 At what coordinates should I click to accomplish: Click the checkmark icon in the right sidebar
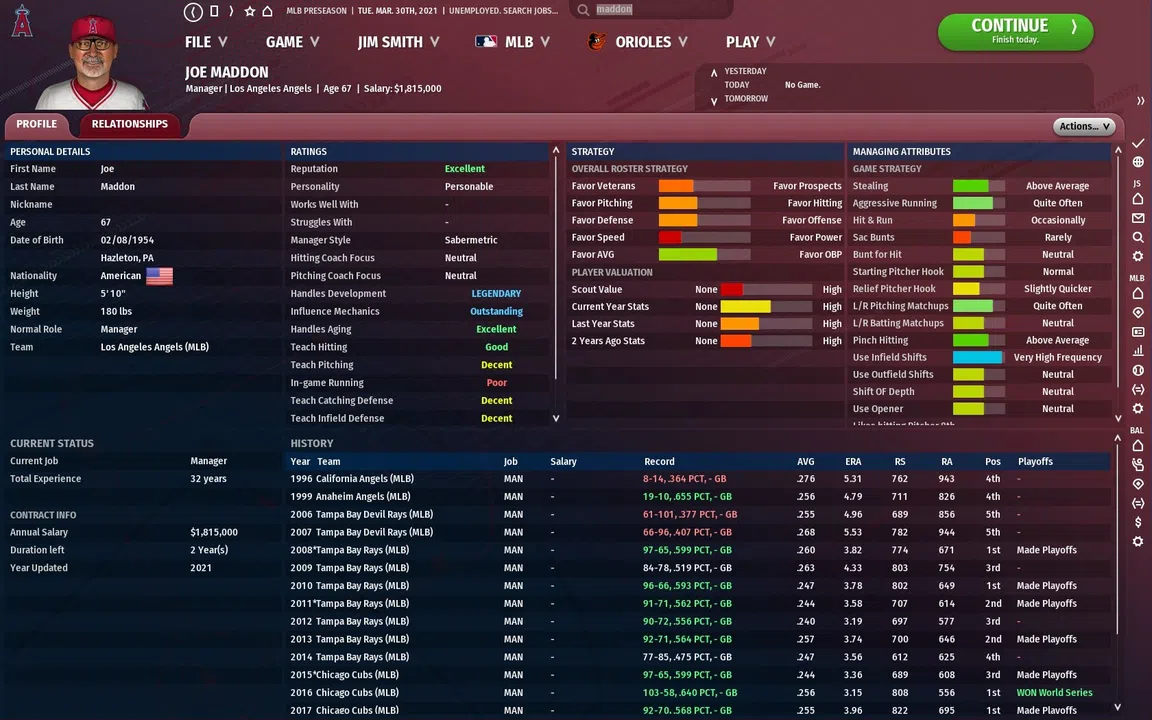(1137, 143)
